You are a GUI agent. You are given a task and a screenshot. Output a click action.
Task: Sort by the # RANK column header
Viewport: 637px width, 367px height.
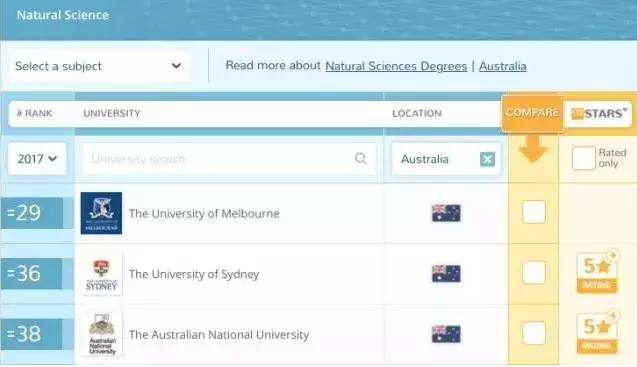(x=35, y=113)
